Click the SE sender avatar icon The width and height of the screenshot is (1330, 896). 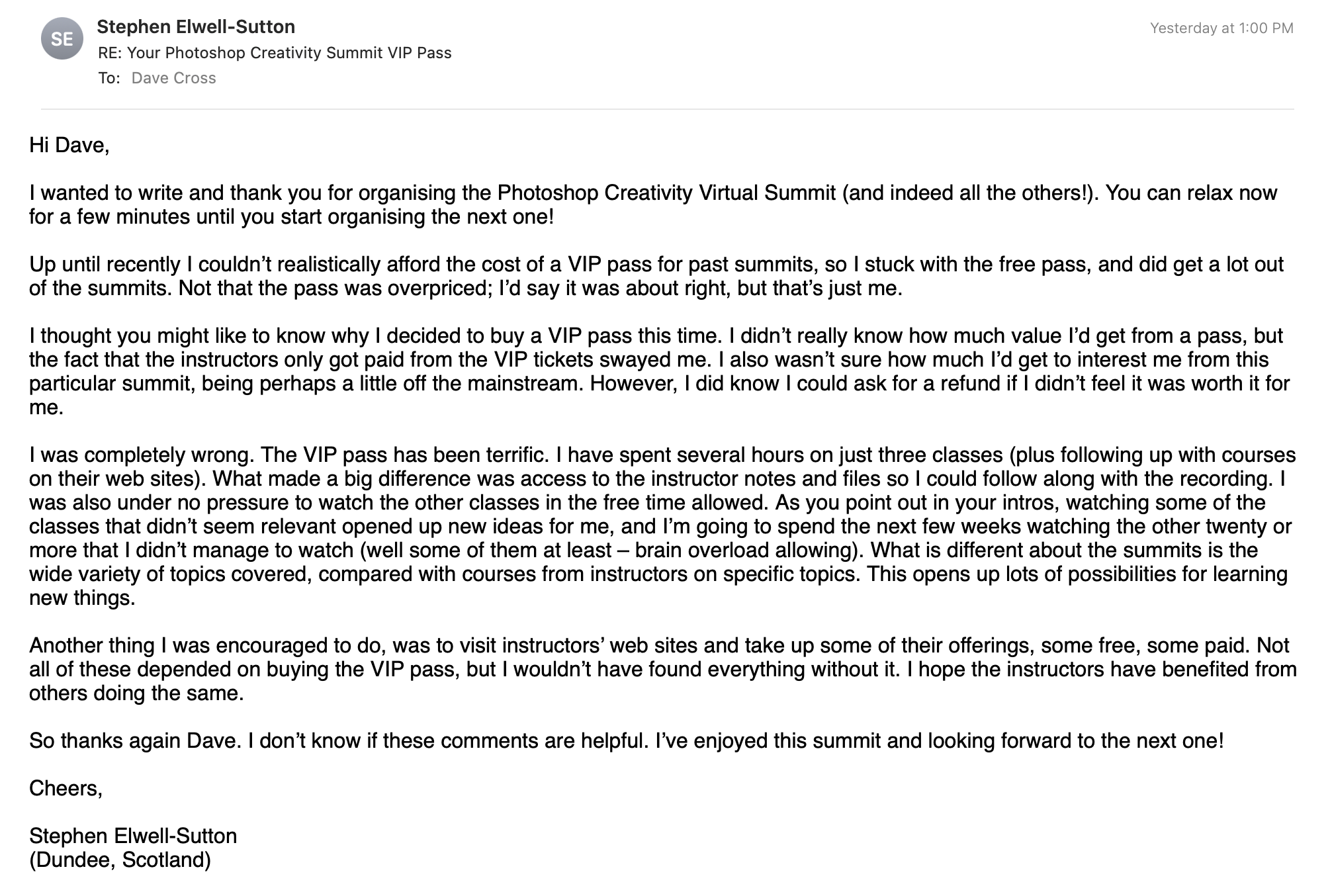tap(62, 39)
